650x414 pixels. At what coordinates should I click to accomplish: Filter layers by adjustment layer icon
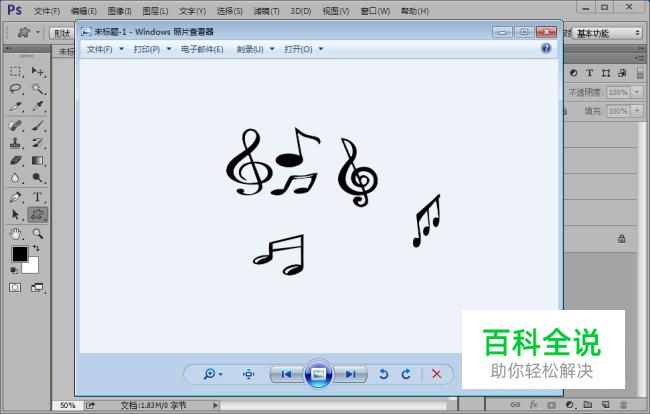click(573, 73)
